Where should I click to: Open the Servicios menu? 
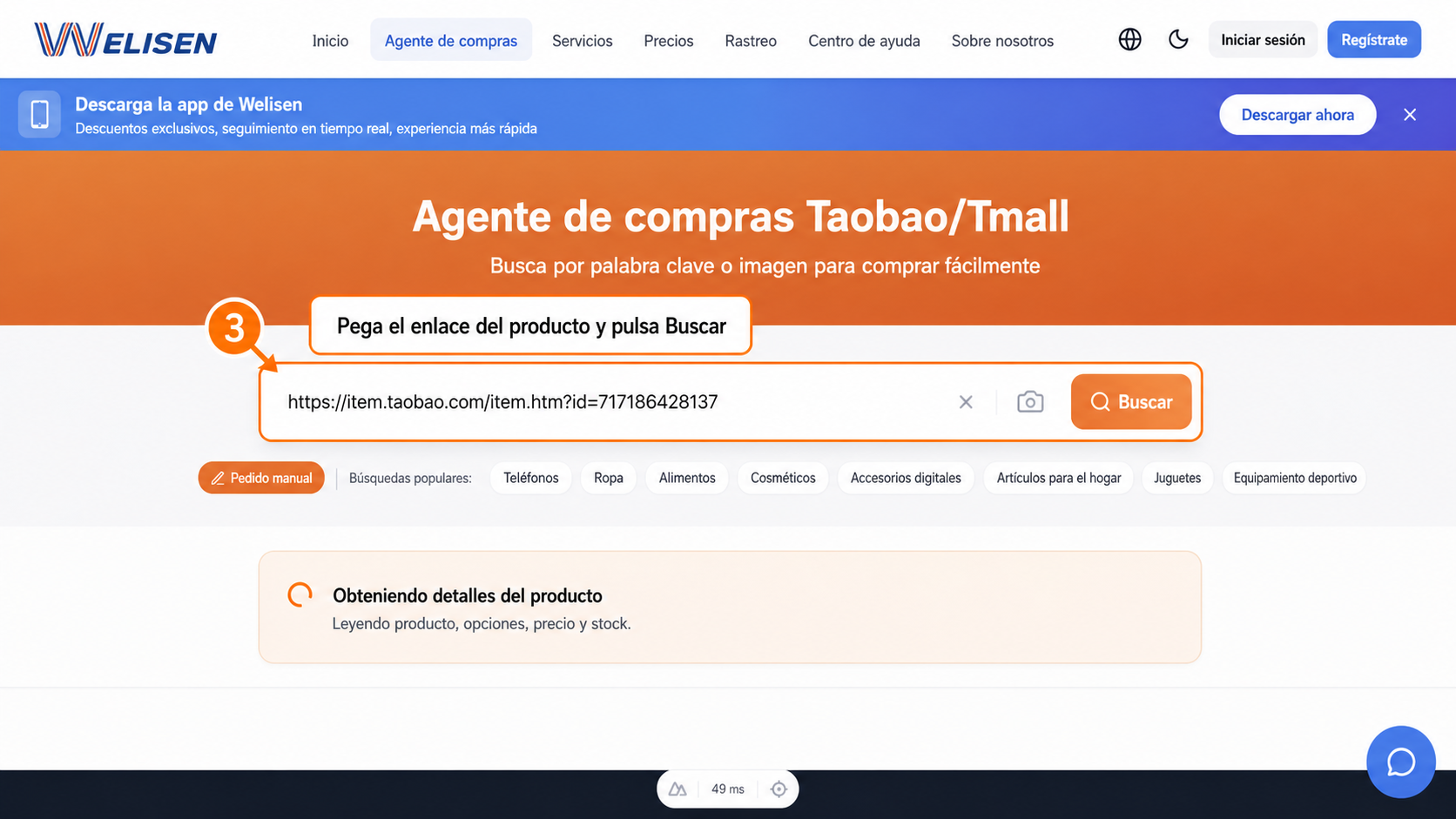(x=583, y=41)
